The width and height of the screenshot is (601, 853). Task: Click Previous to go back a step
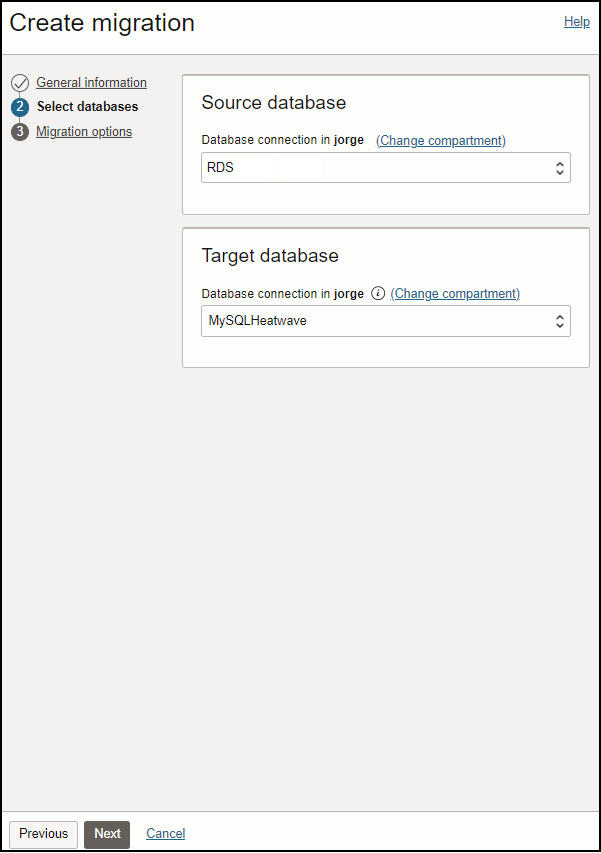coord(43,833)
